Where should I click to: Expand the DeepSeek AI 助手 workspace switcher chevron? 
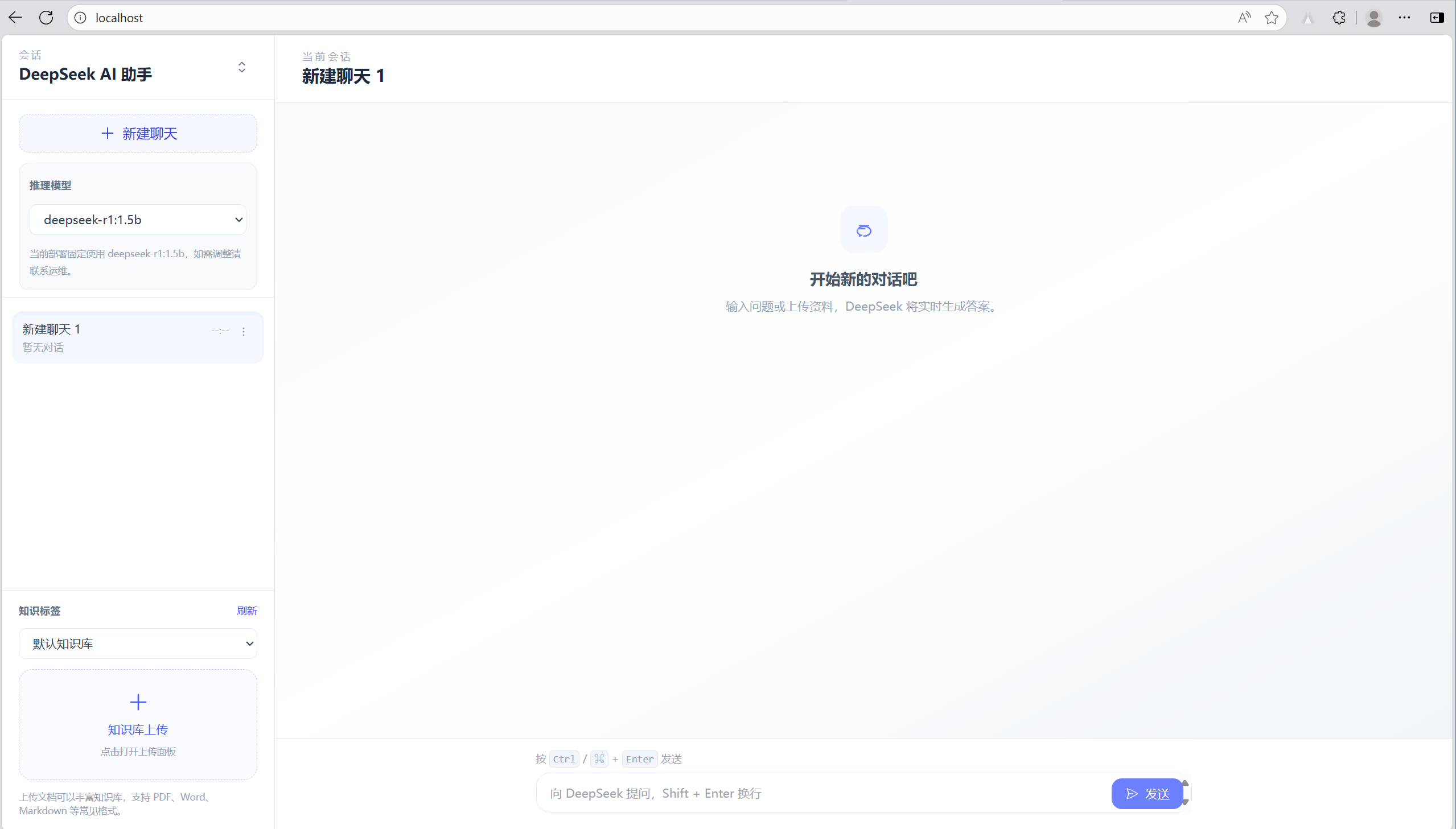point(242,67)
